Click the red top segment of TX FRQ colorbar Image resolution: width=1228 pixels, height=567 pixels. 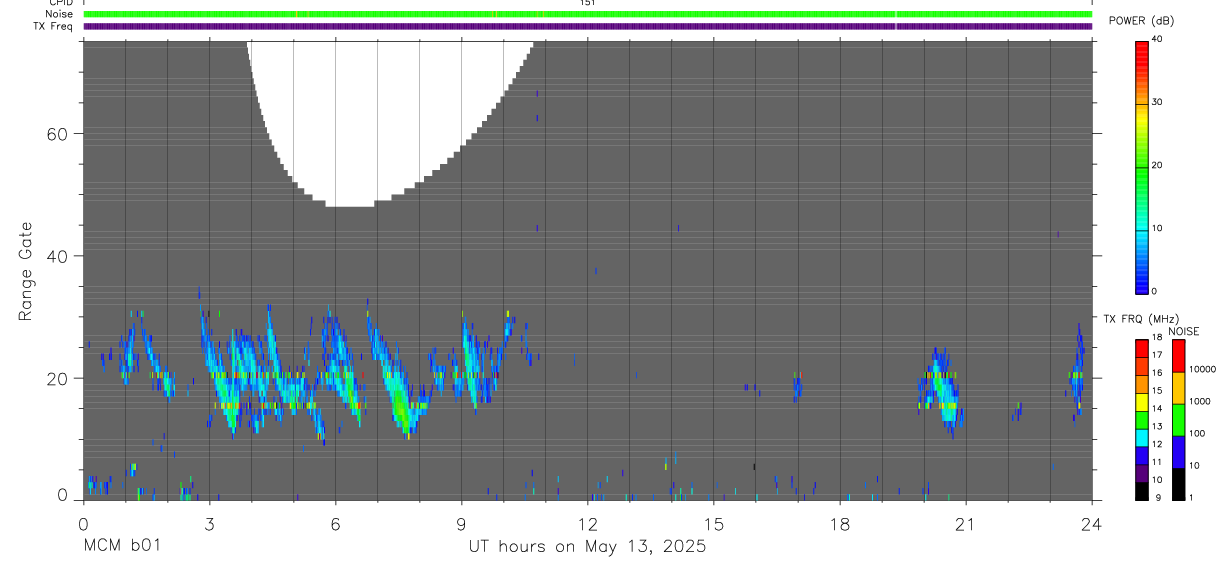point(1142,349)
